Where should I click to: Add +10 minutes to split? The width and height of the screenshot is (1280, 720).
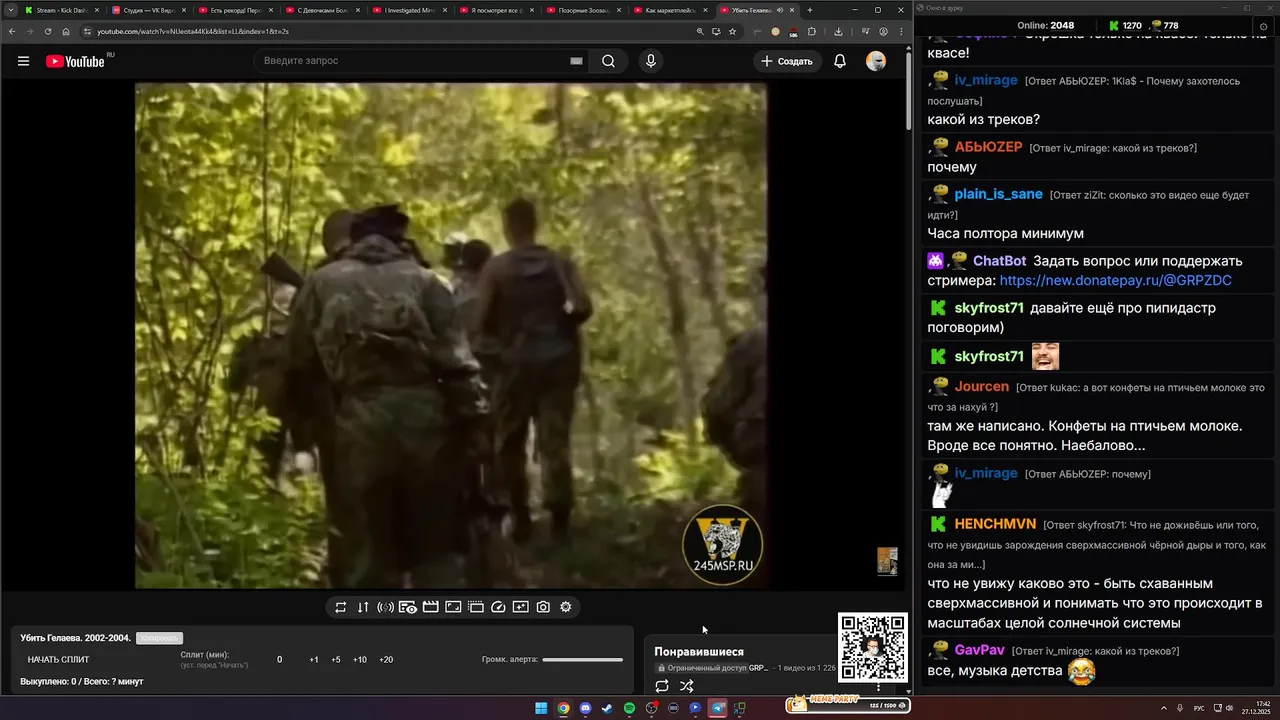[360, 660]
